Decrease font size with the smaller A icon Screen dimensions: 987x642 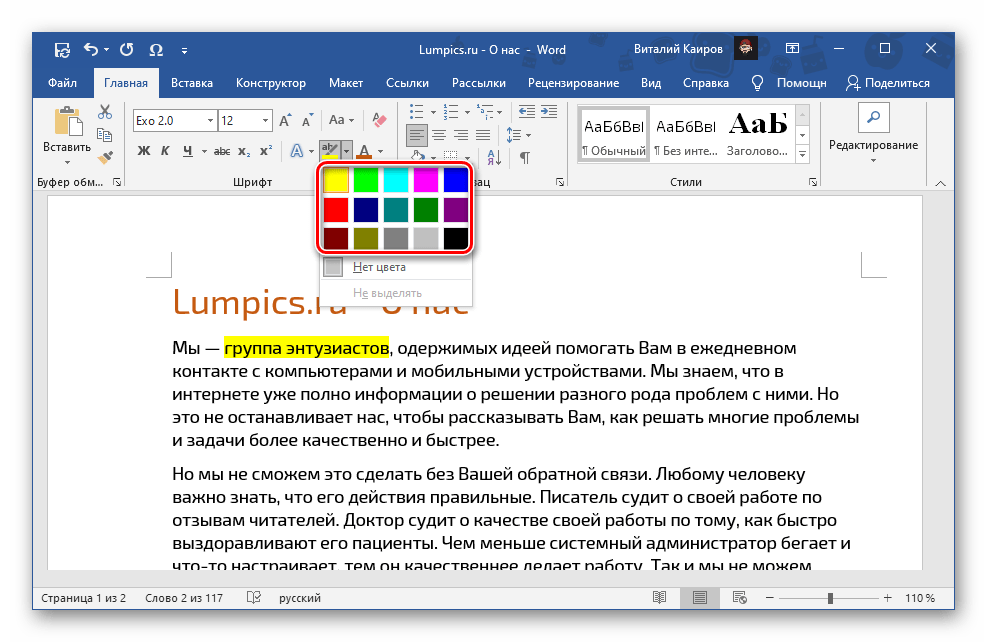(x=307, y=121)
